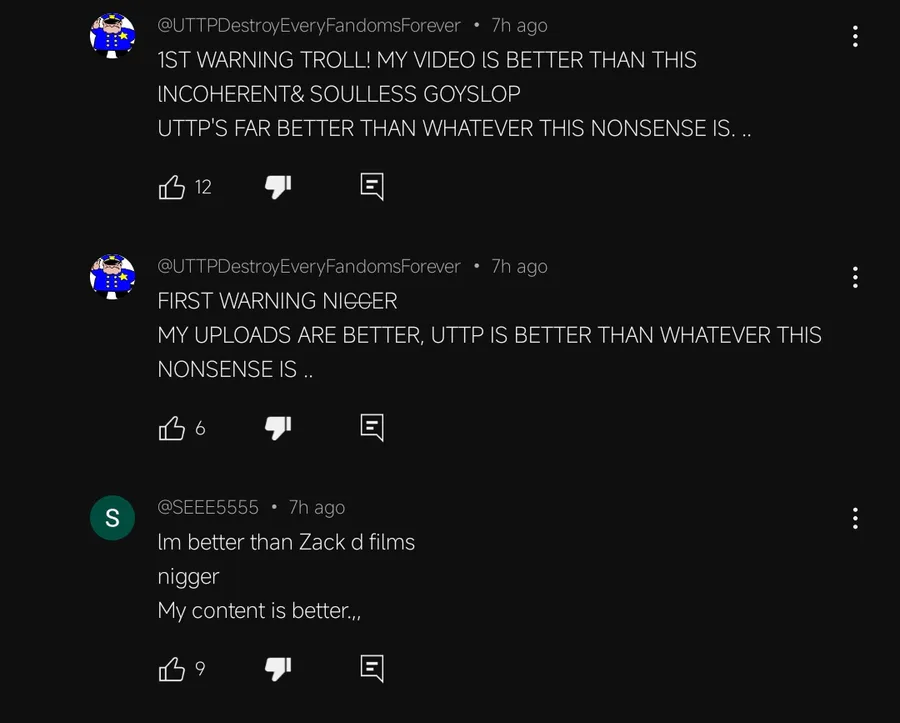Reply to the '1ST WARNING TROLL' comment

pyautogui.click(x=372, y=187)
